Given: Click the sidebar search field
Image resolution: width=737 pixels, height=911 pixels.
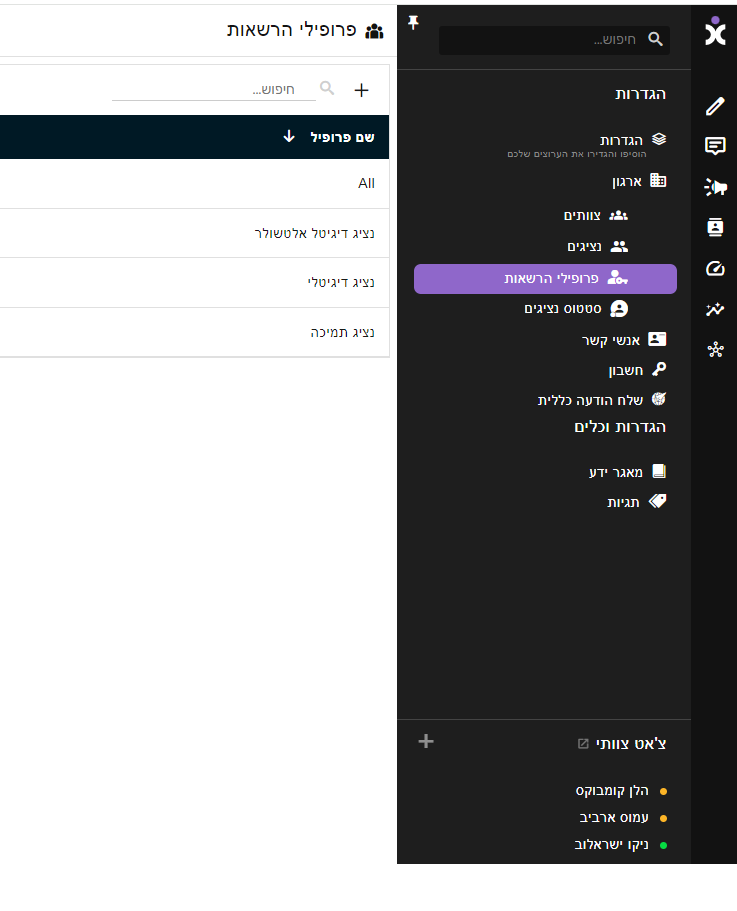Looking at the screenshot, I should (545, 39).
